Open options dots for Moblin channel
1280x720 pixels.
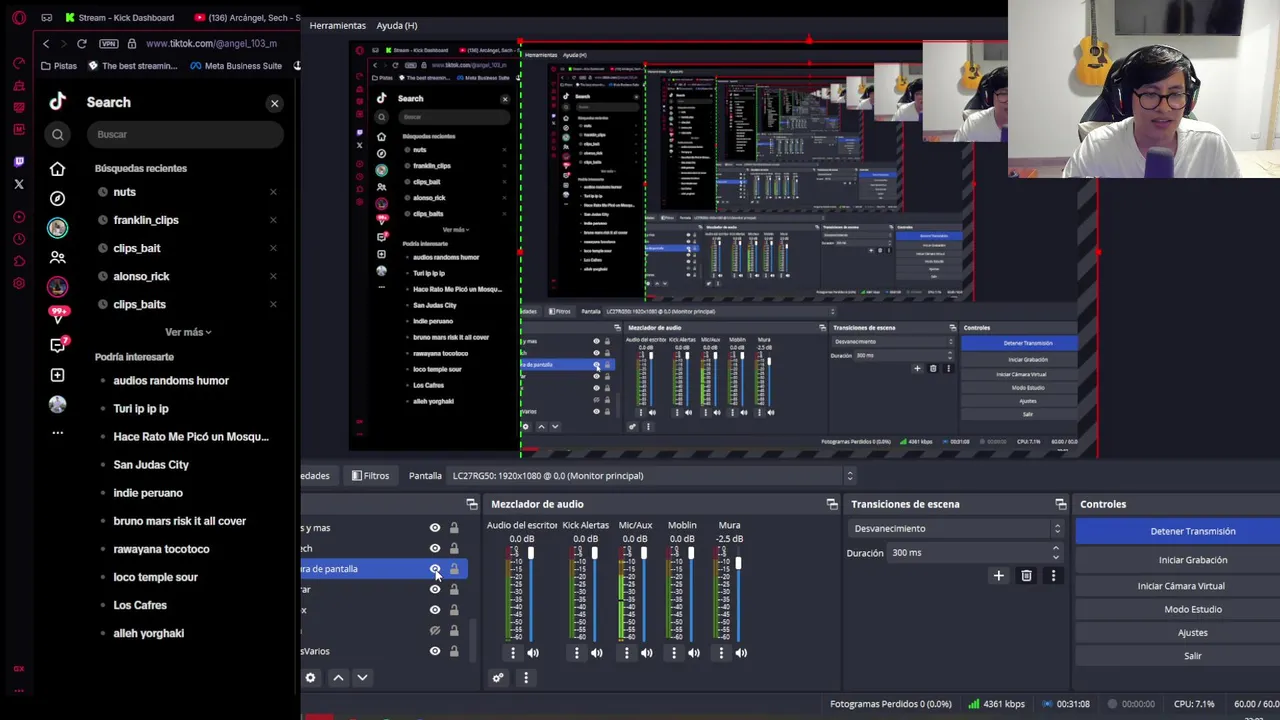click(674, 653)
